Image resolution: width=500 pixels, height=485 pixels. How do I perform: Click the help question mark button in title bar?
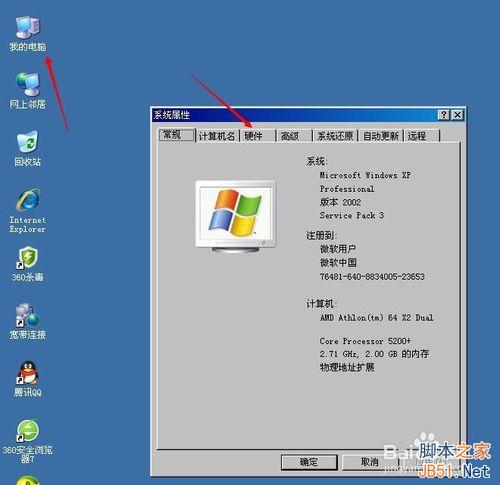tap(444, 115)
